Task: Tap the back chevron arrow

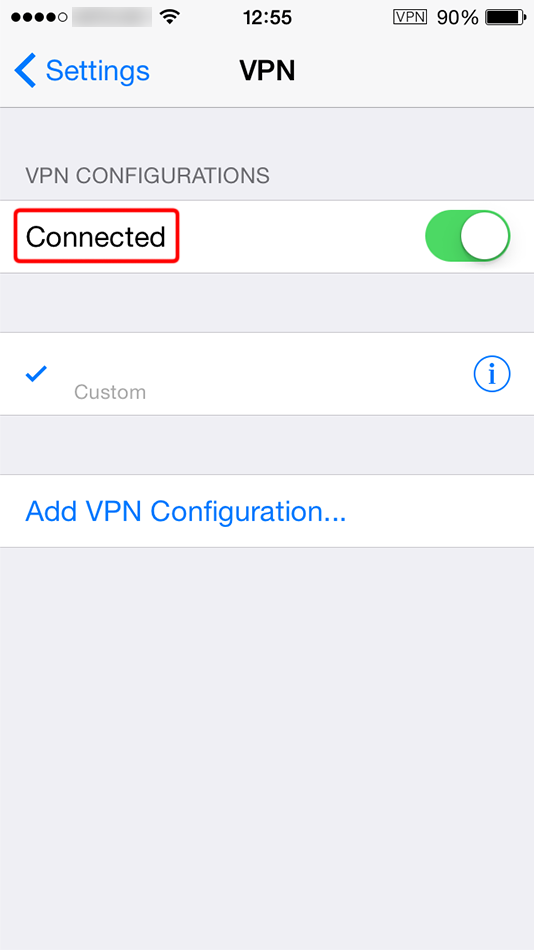Action: click(x=25, y=70)
